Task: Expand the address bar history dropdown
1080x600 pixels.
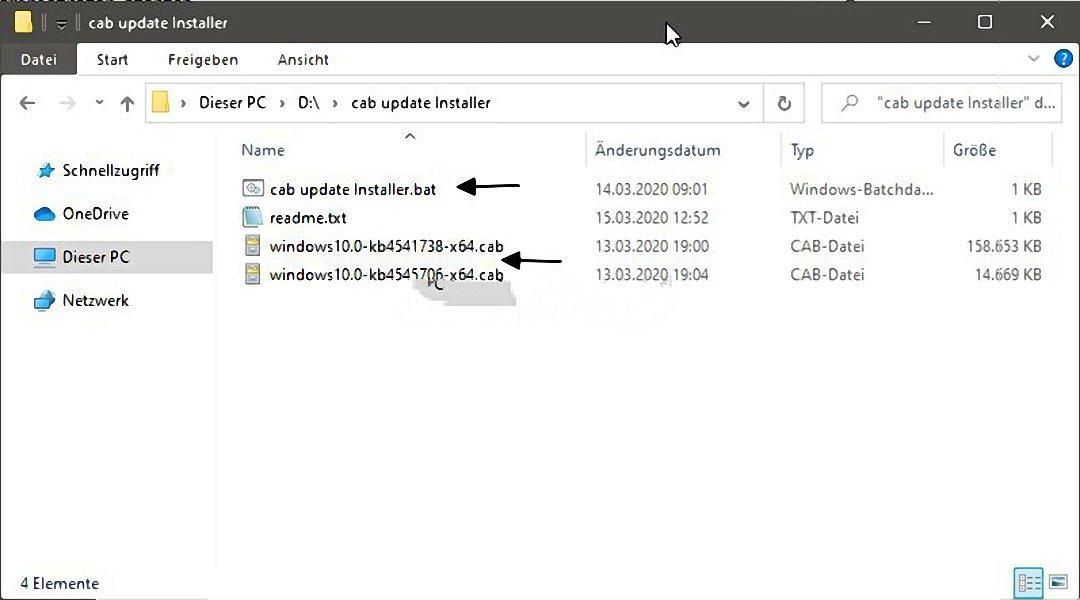Action: point(743,104)
